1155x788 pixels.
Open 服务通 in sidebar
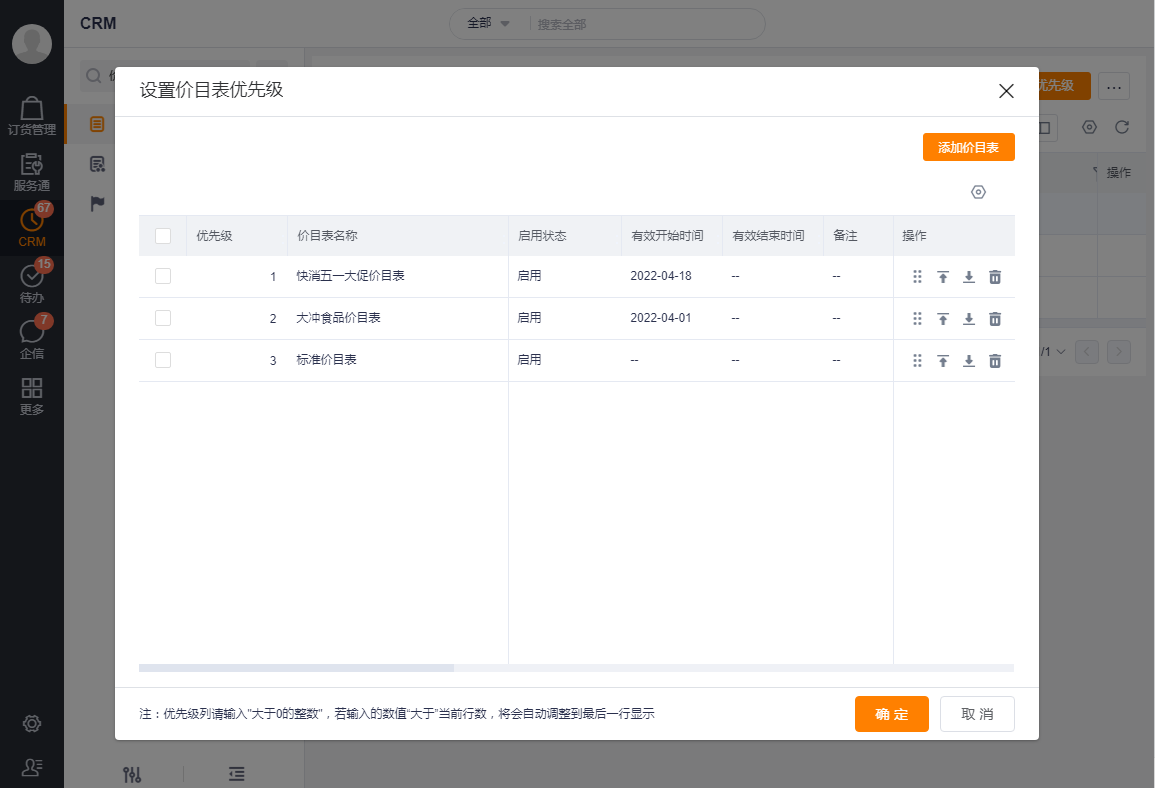32,172
